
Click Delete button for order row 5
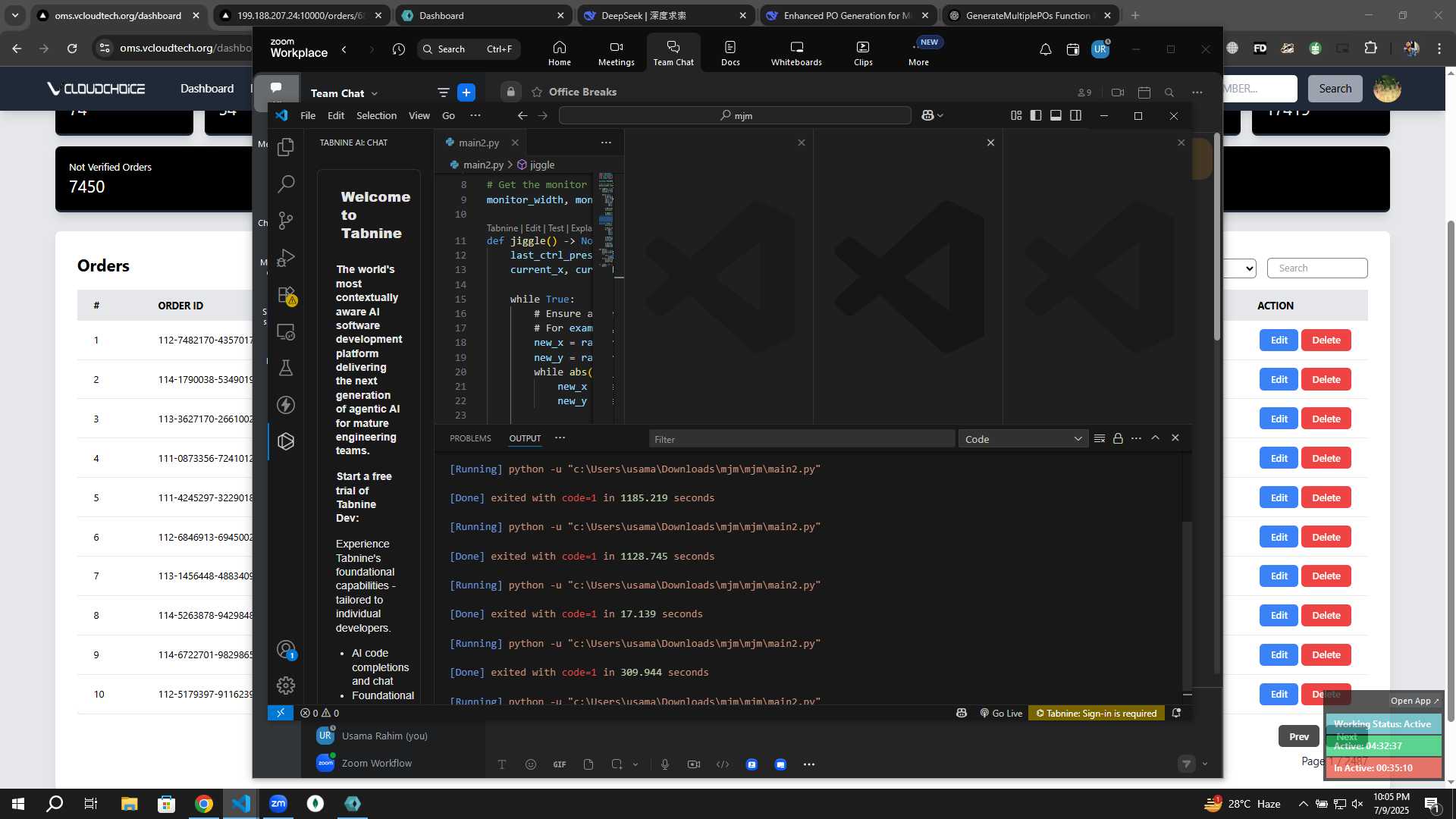coord(1326,497)
